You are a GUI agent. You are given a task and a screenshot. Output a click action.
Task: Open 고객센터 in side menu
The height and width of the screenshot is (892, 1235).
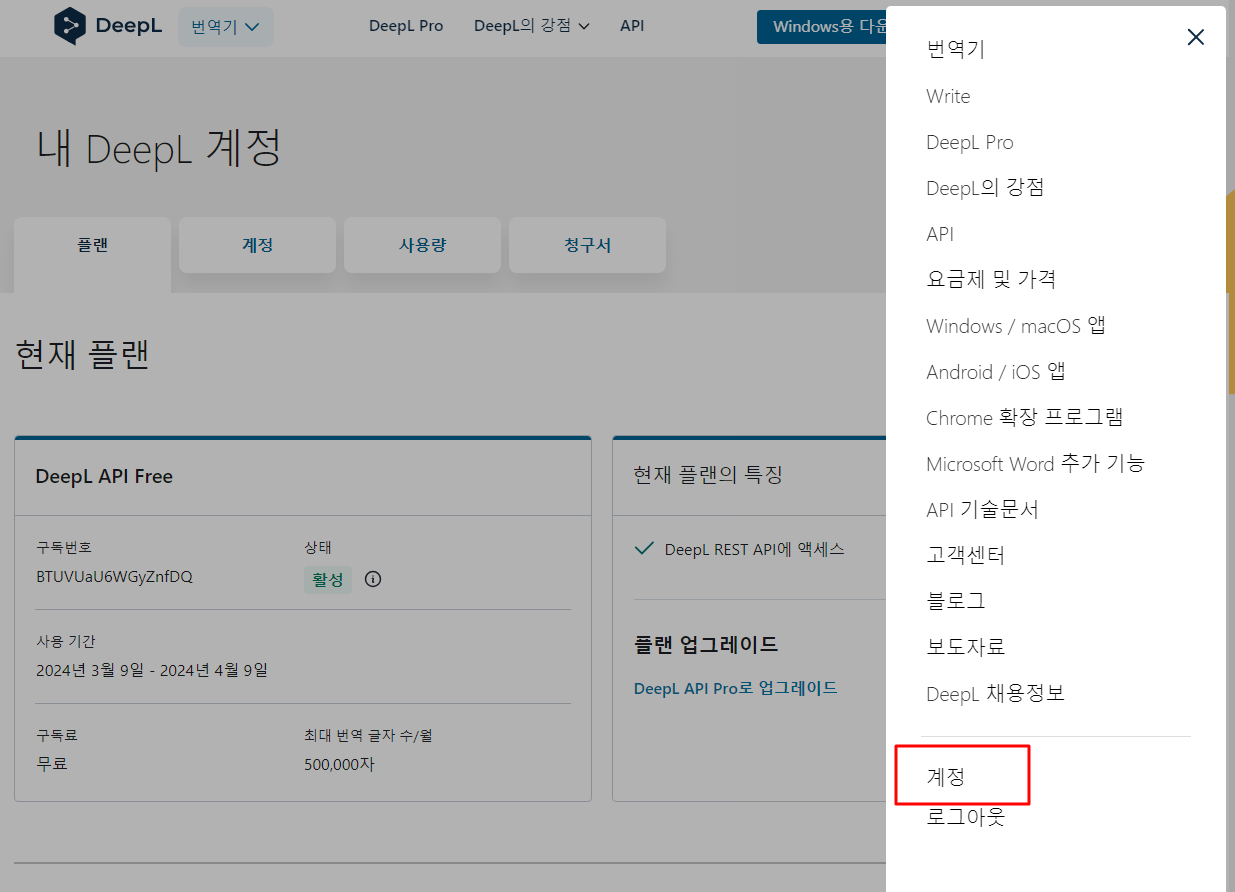966,555
